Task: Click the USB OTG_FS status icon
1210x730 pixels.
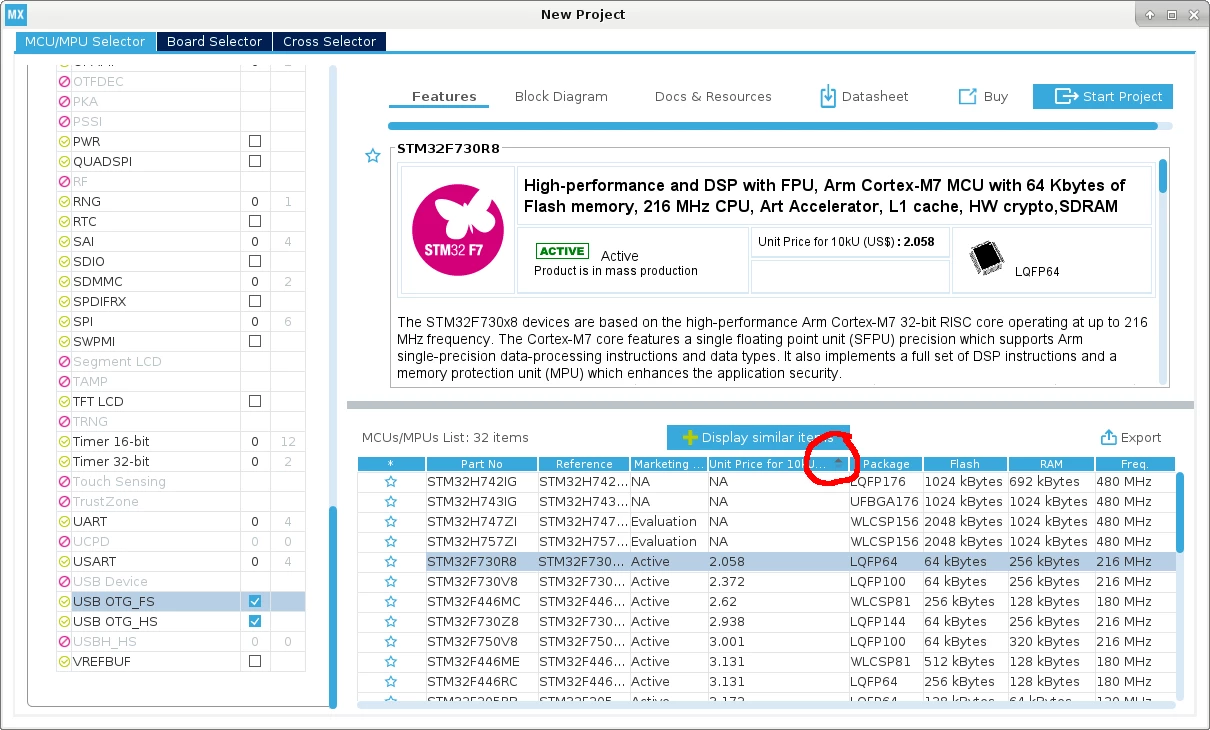Action: click(x=65, y=601)
